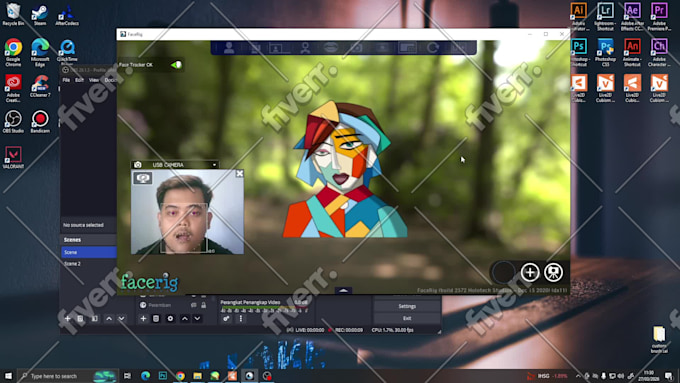The width and height of the screenshot is (680, 383).
Task: Open Steam desktop icon
Action: point(40,14)
